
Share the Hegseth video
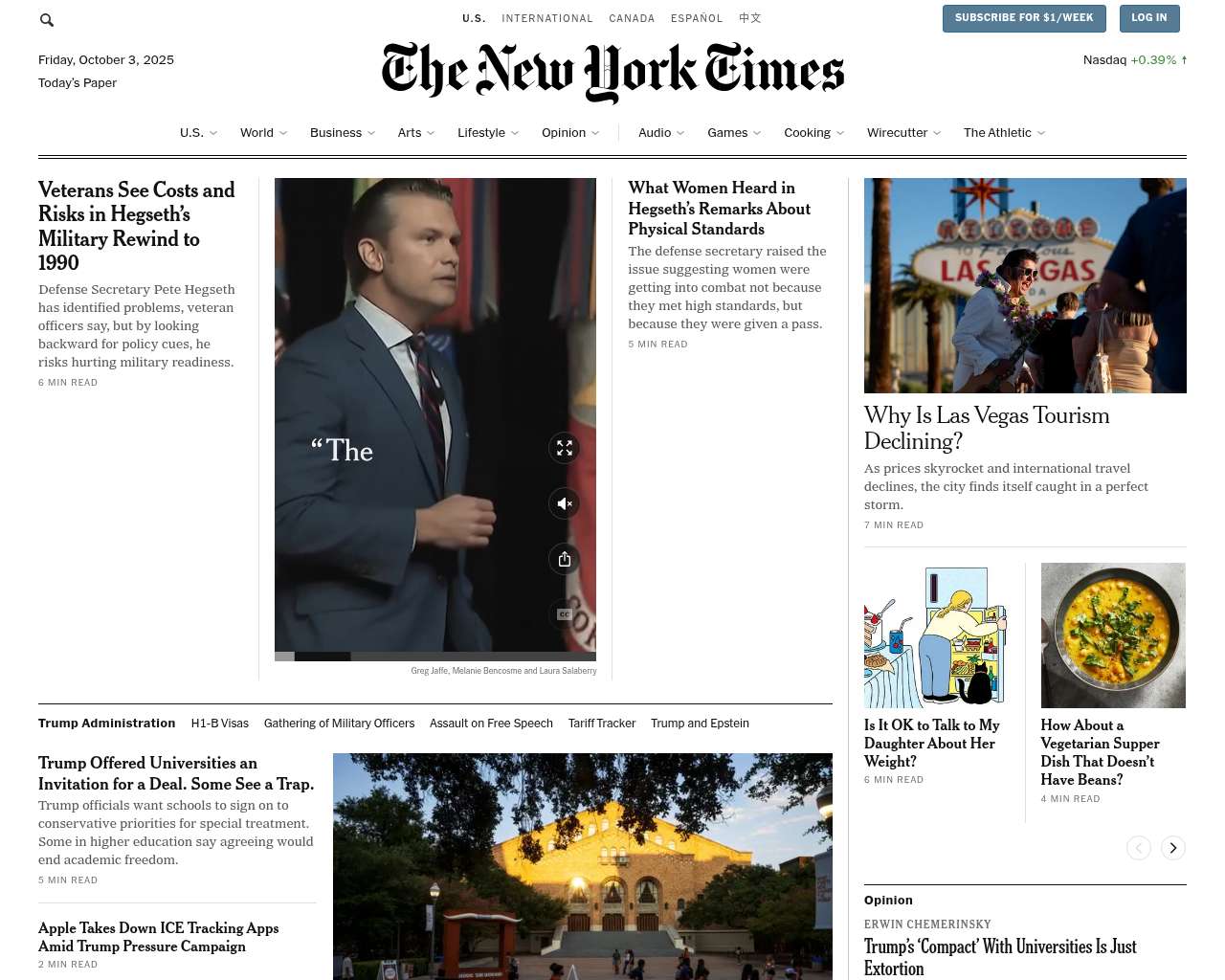coord(565,559)
